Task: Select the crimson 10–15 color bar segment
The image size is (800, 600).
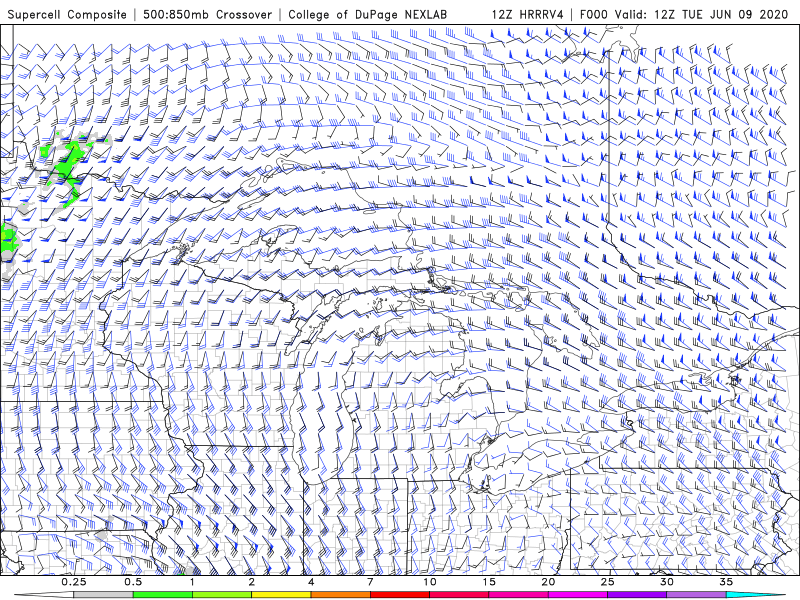Action: 459,595
